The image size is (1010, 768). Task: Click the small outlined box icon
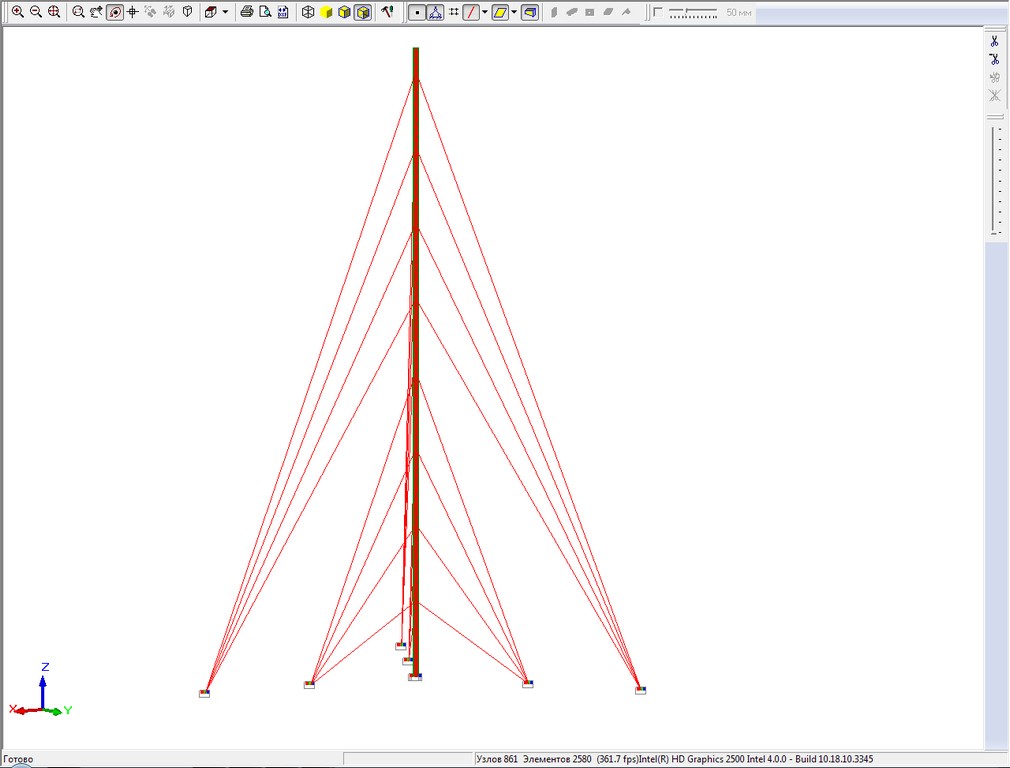coord(187,12)
